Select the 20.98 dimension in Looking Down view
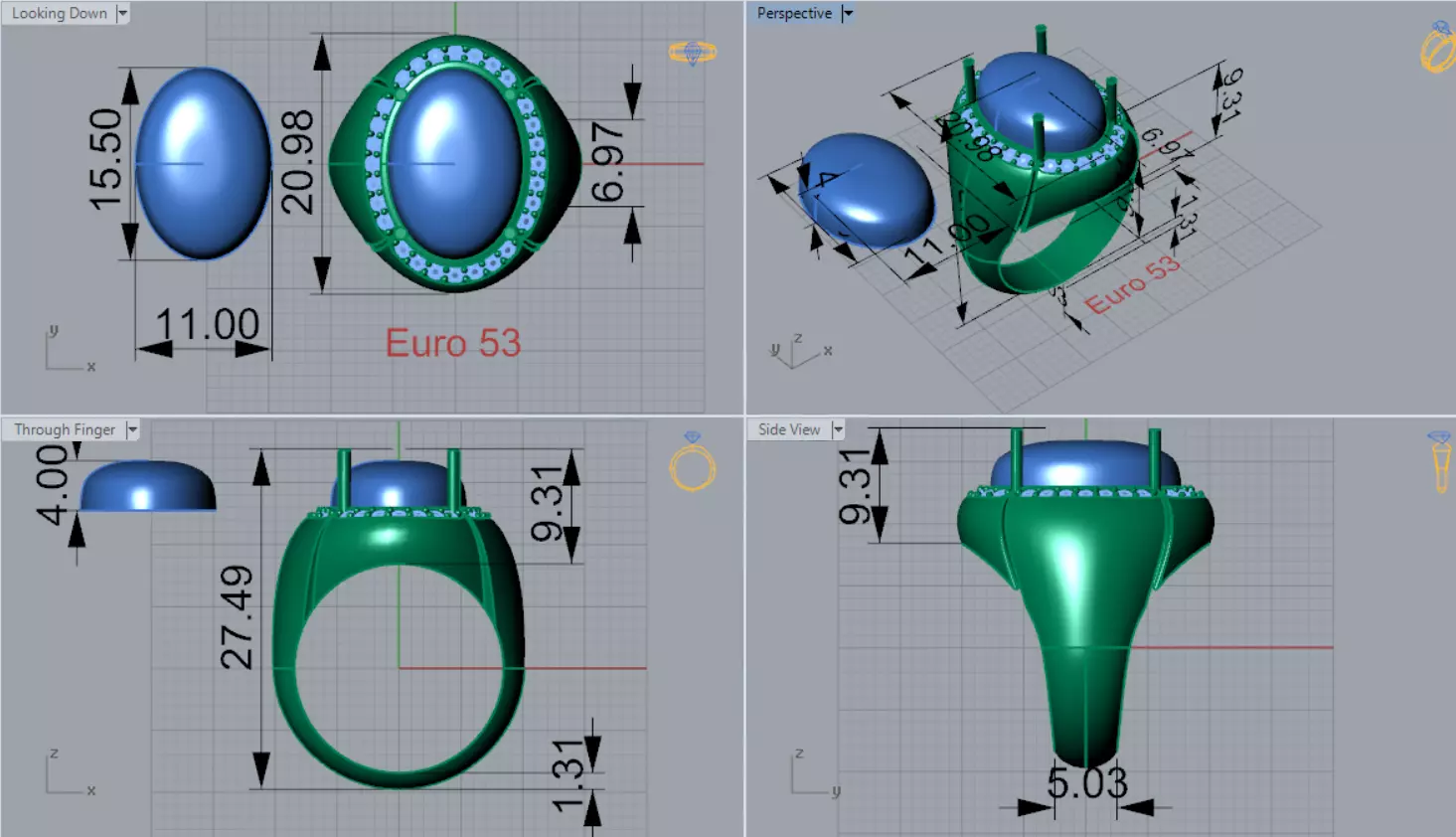 (297, 162)
